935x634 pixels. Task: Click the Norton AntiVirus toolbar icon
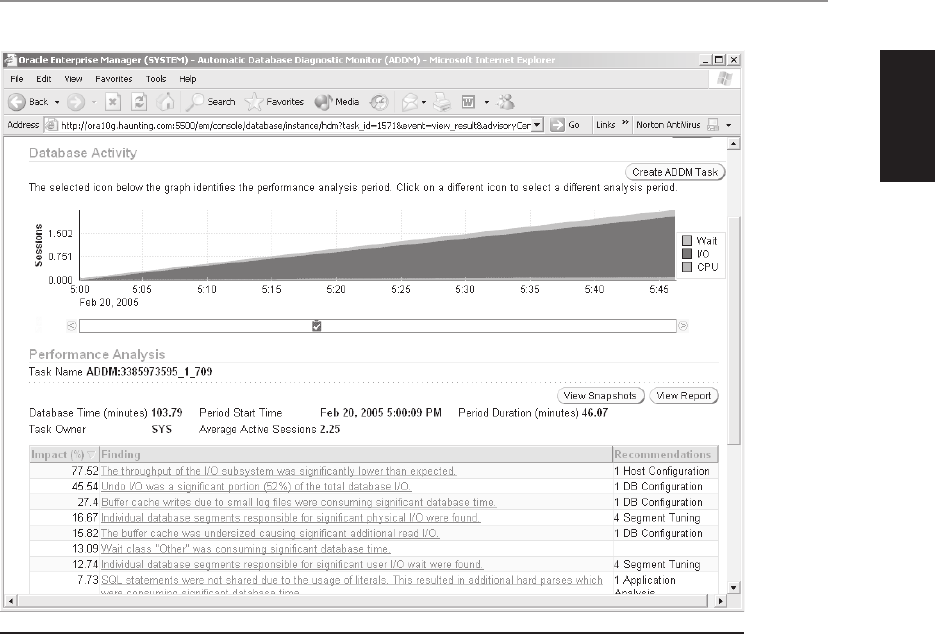[713, 125]
